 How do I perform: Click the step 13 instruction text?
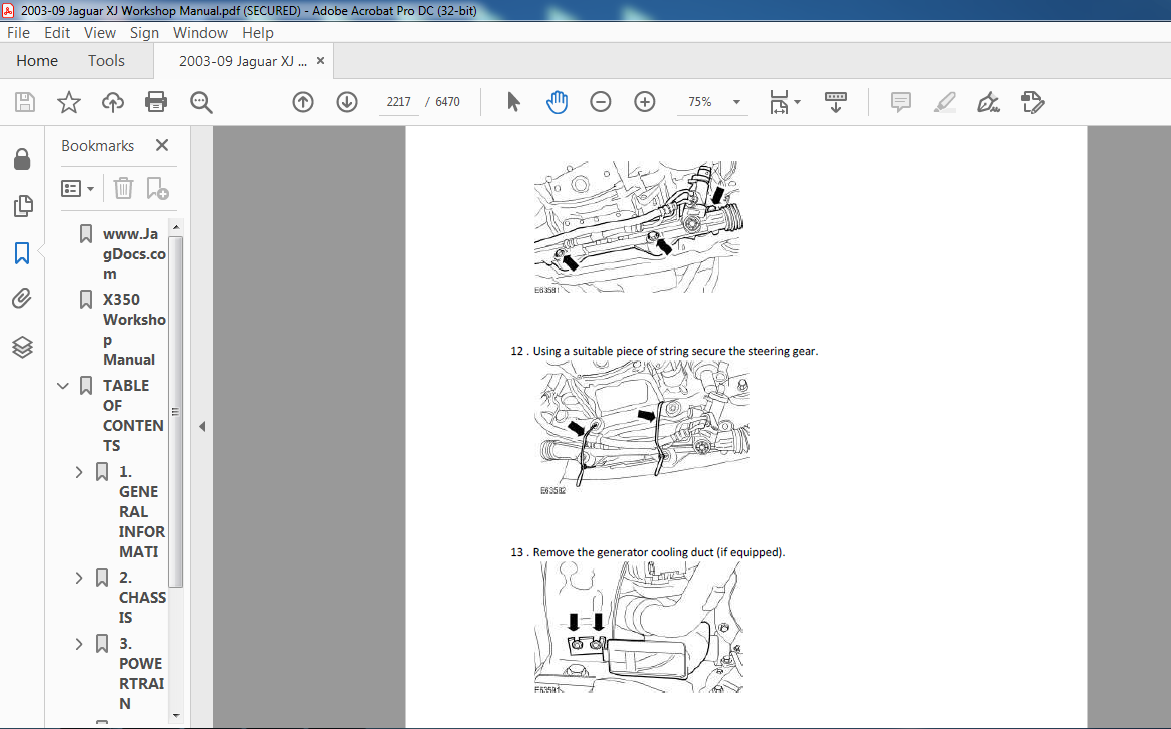coord(647,553)
